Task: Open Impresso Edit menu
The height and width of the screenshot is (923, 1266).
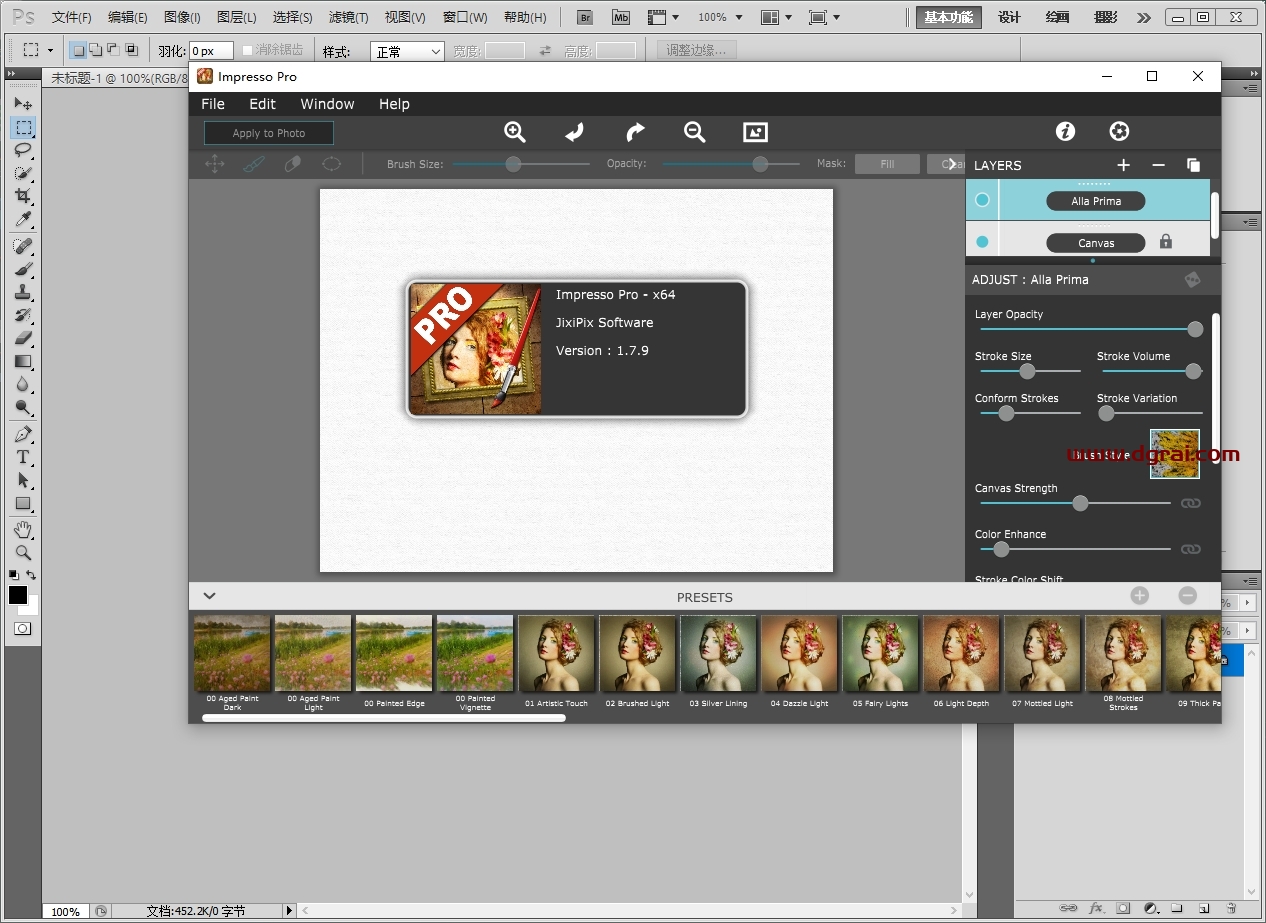Action: [x=263, y=104]
